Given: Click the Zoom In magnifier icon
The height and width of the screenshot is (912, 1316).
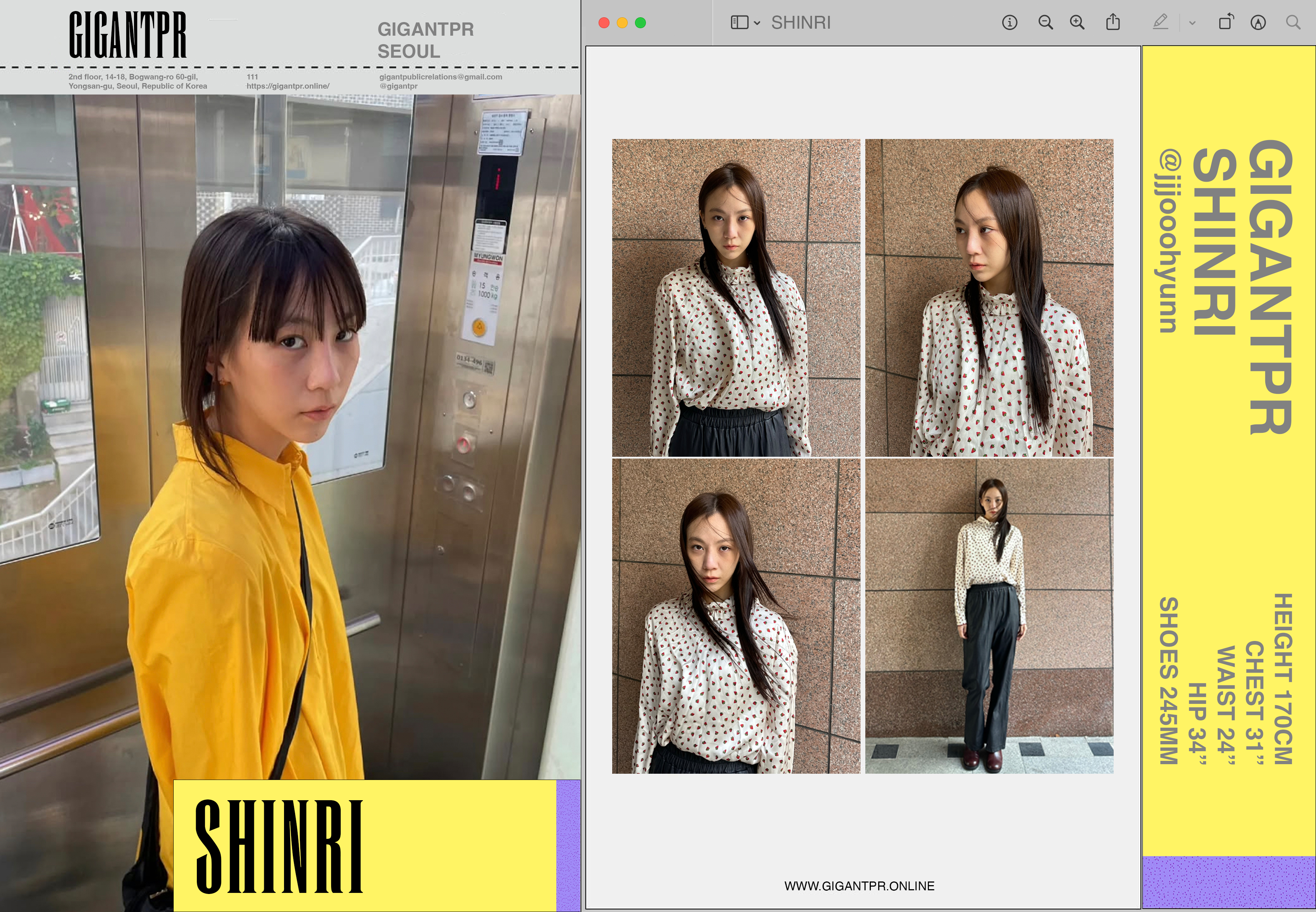Looking at the screenshot, I should coord(1077,23).
